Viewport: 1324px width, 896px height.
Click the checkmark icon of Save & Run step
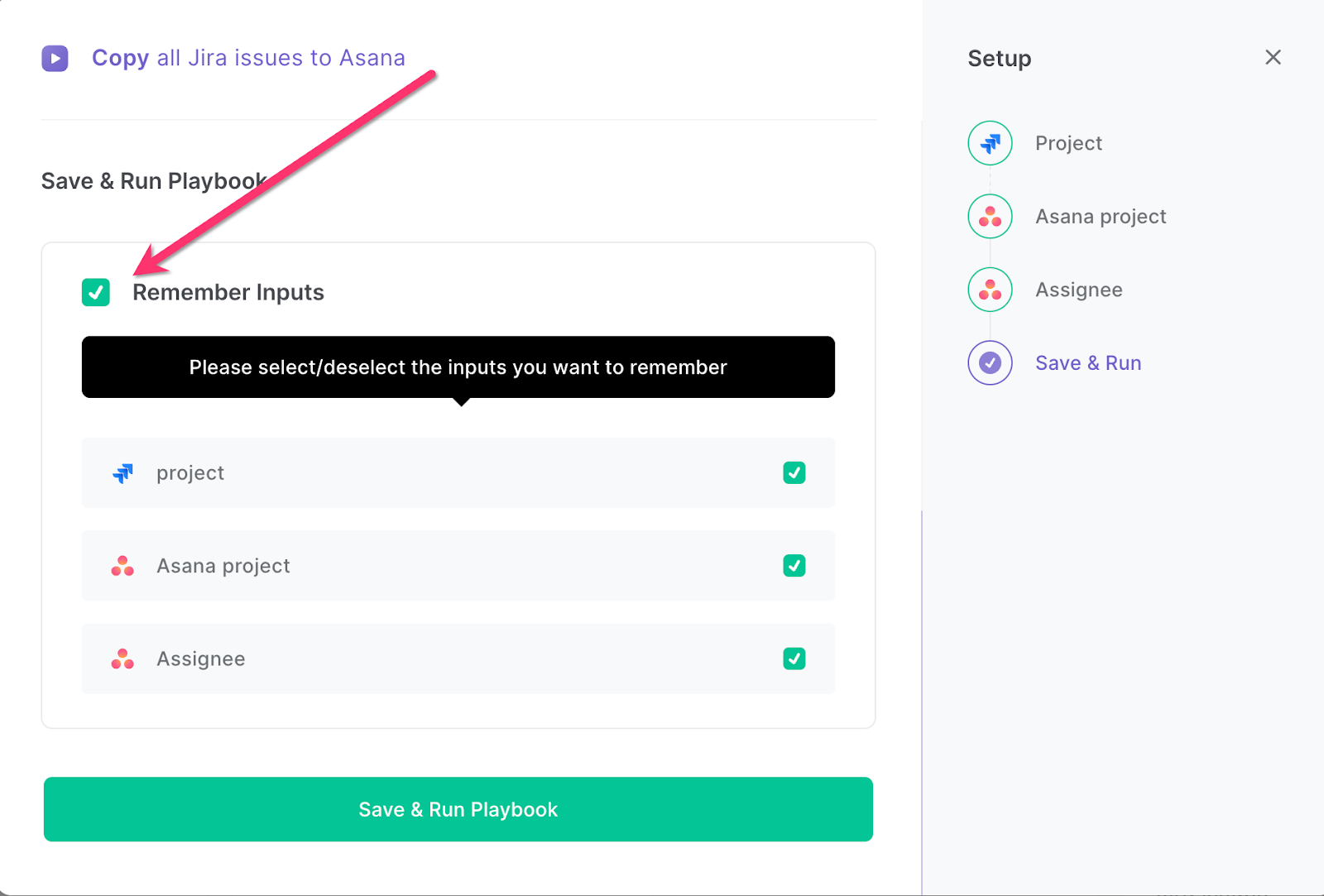[x=991, y=362]
